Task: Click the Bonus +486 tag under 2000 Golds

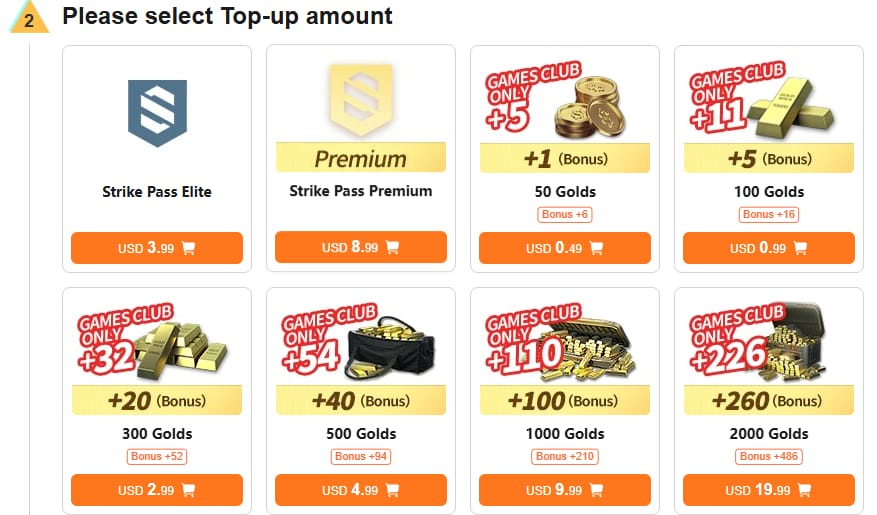Action: tap(769, 456)
